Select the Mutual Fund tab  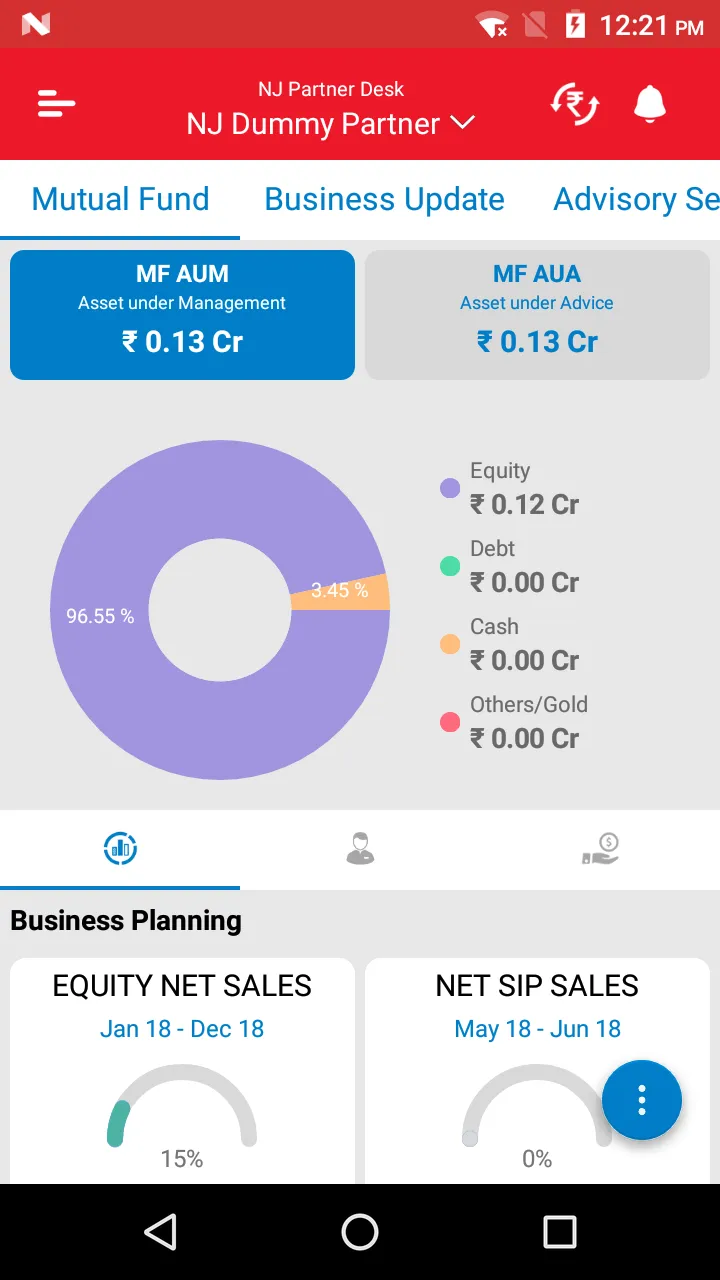click(x=120, y=199)
